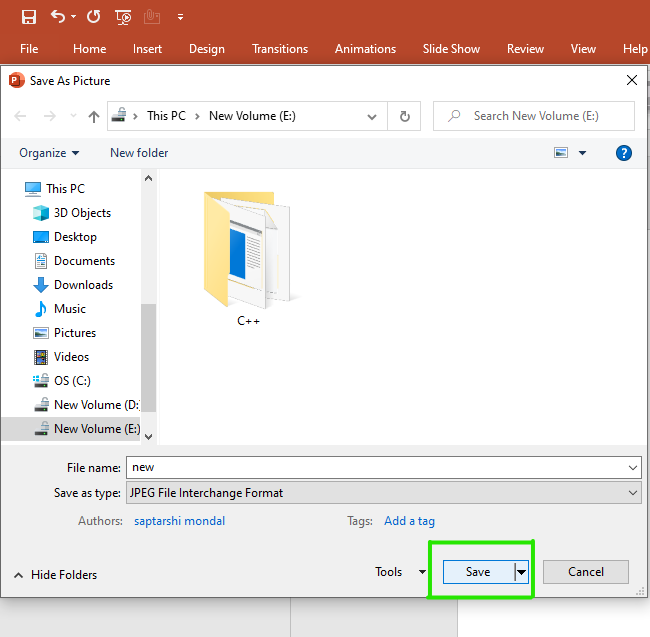This screenshot has height=637, width=650.
Task: Select New Volume (E:) in navigation pane
Action: click(x=71, y=429)
